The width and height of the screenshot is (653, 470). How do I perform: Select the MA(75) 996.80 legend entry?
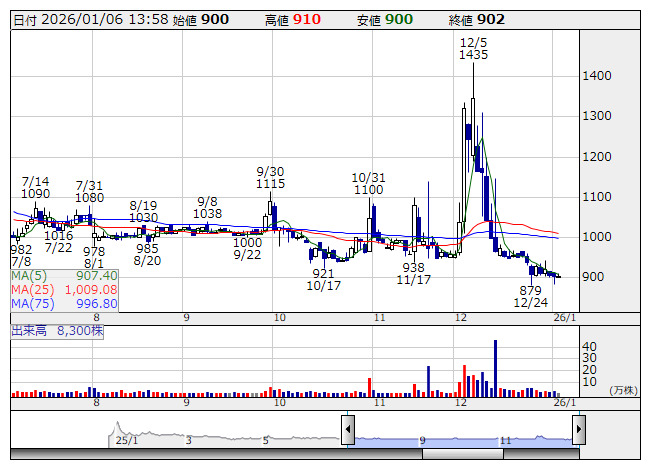coord(65,303)
